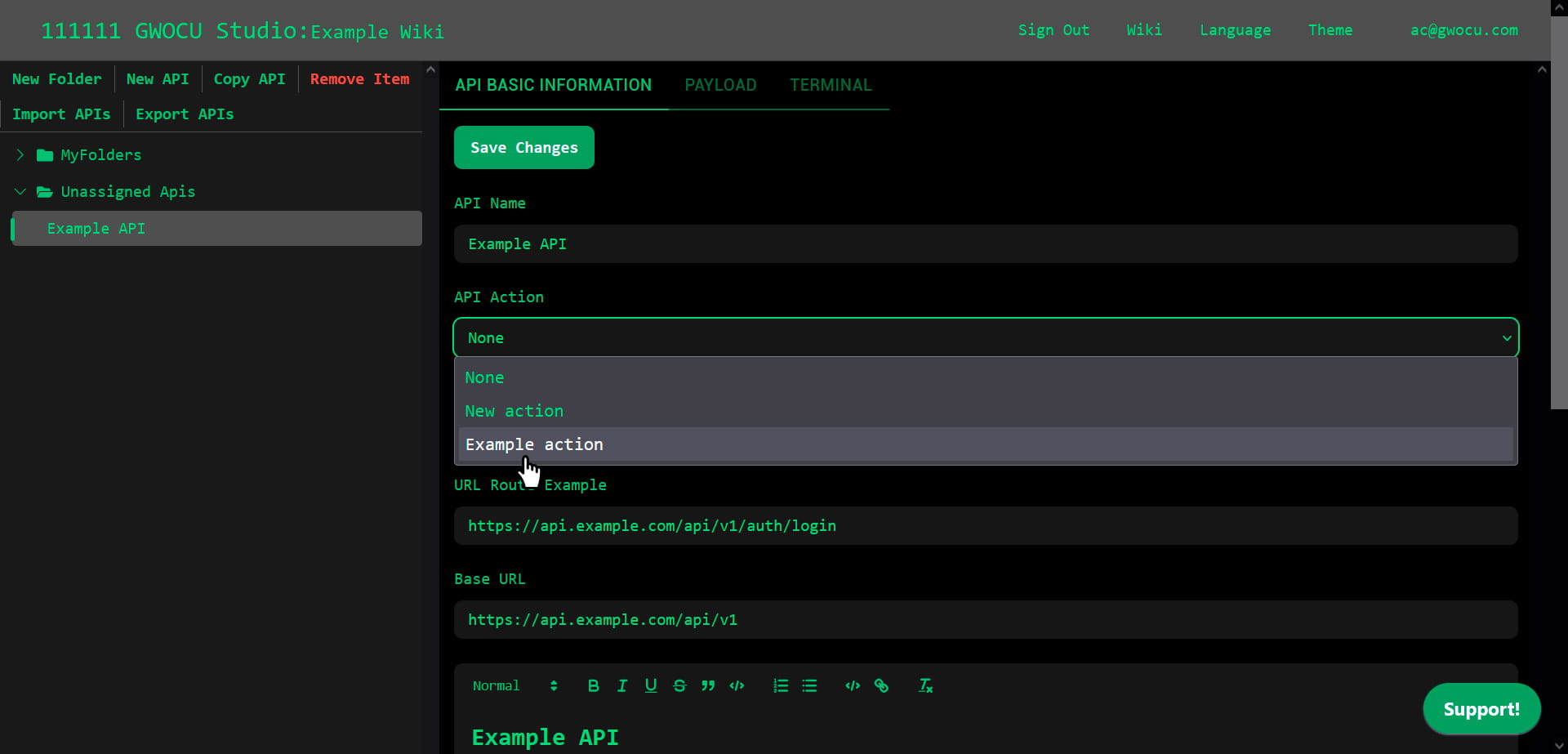Insert a bulleted list

[809, 685]
